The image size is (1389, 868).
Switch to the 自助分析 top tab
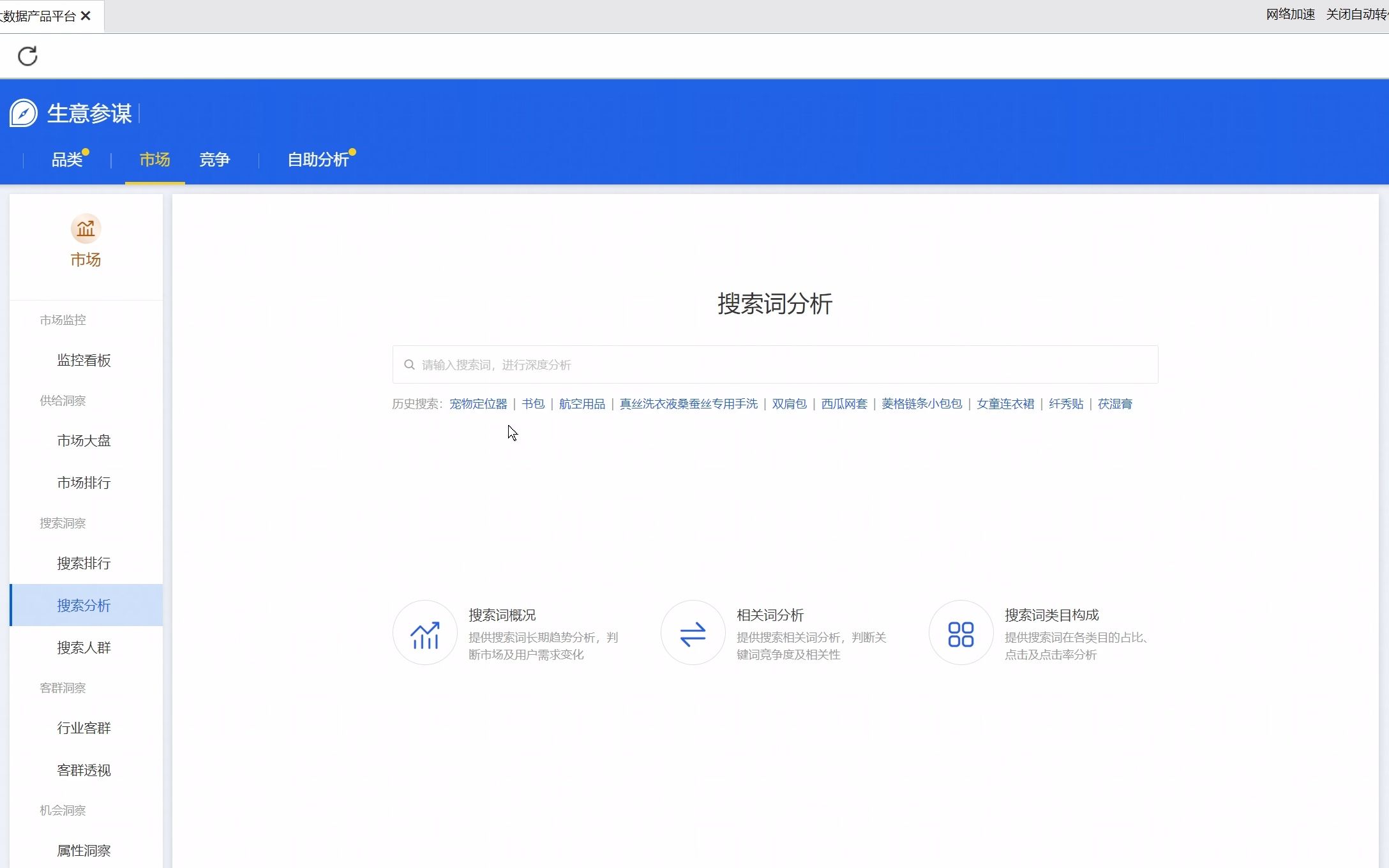tap(318, 160)
